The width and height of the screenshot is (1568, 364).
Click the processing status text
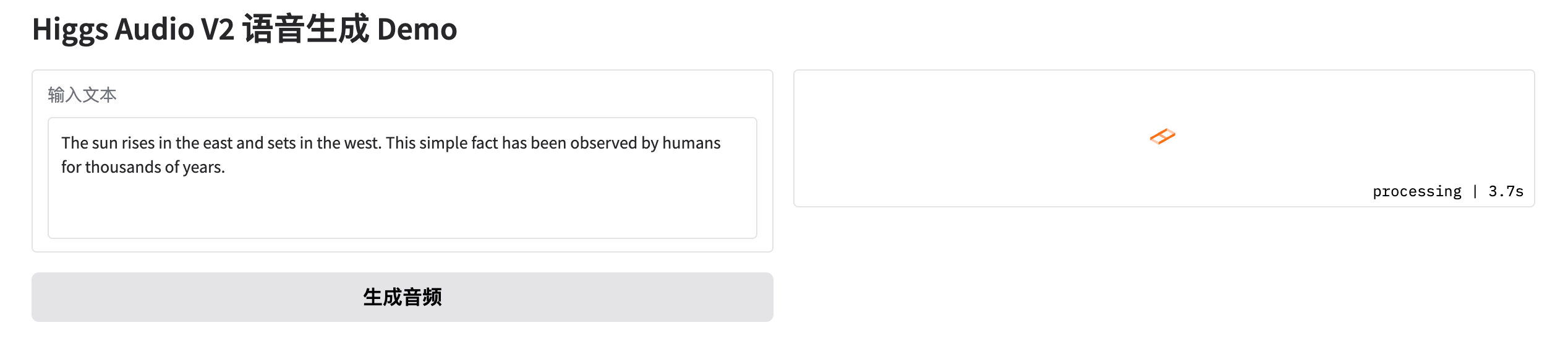[x=1417, y=191]
